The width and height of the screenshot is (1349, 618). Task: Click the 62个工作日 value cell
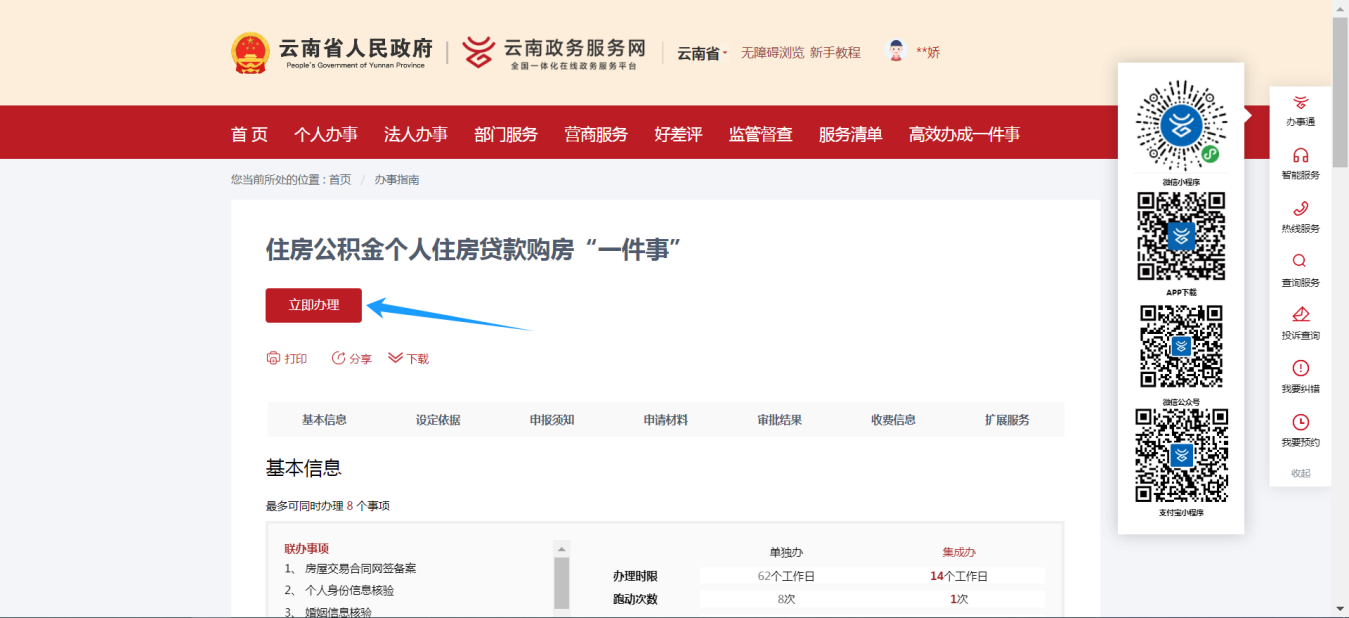pyautogui.click(x=786, y=576)
